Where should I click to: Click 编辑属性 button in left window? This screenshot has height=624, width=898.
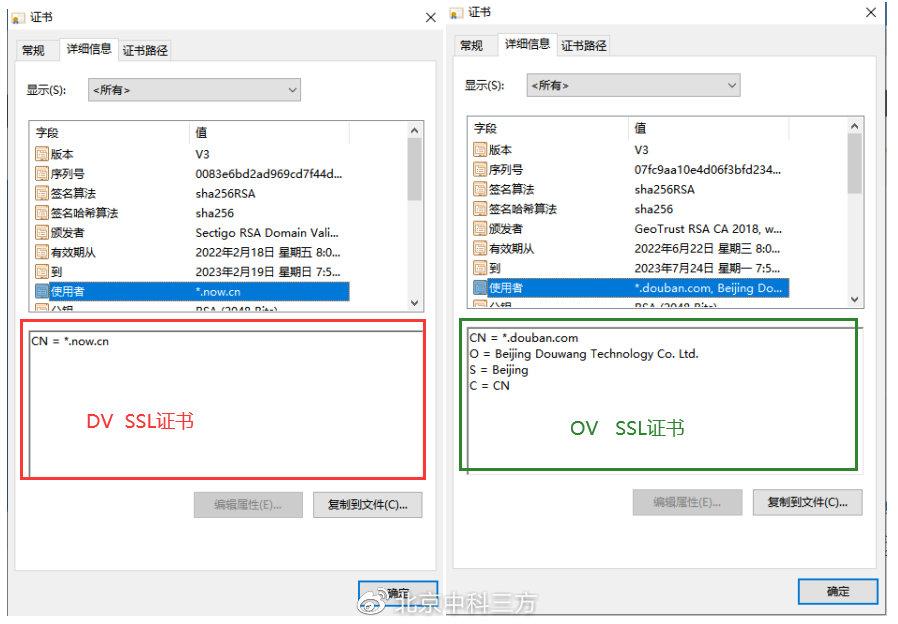tap(248, 505)
